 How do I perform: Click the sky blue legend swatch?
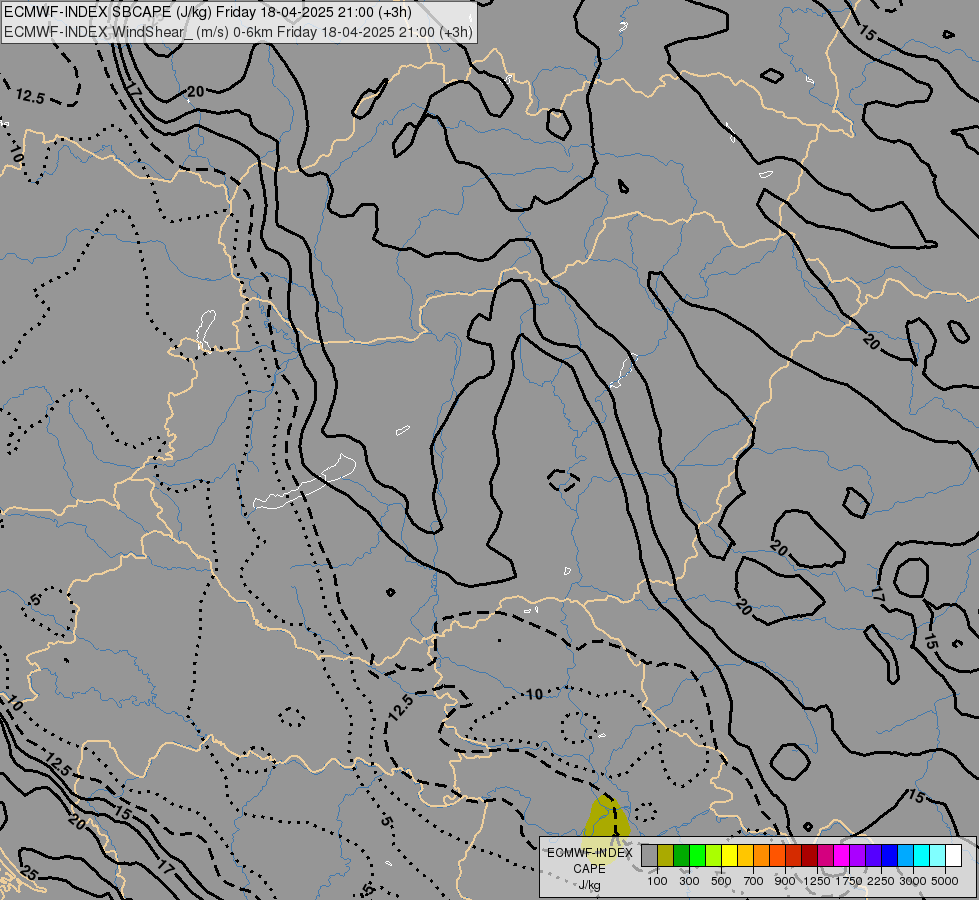(x=905, y=856)
